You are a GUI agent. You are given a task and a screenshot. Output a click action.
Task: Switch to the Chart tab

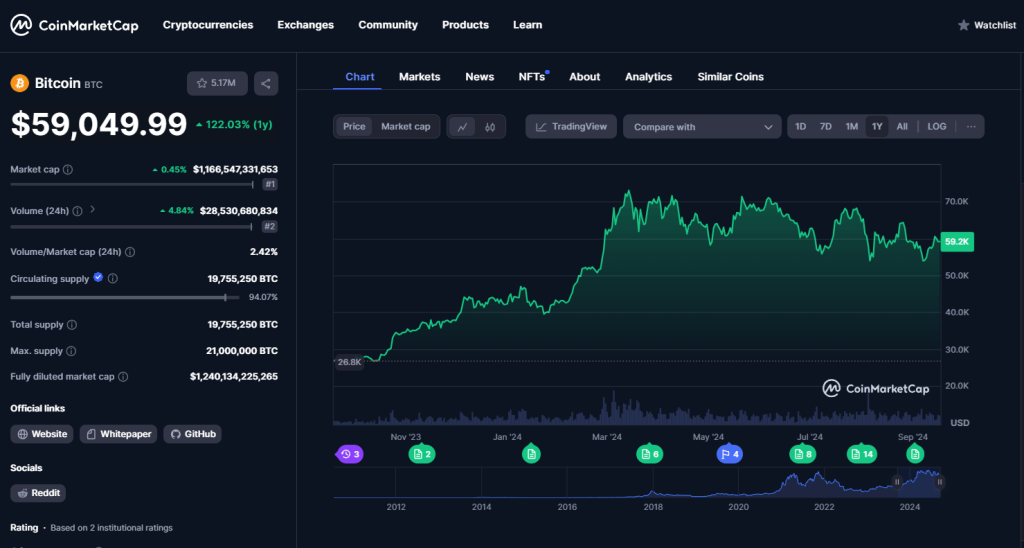pos(360,76)
